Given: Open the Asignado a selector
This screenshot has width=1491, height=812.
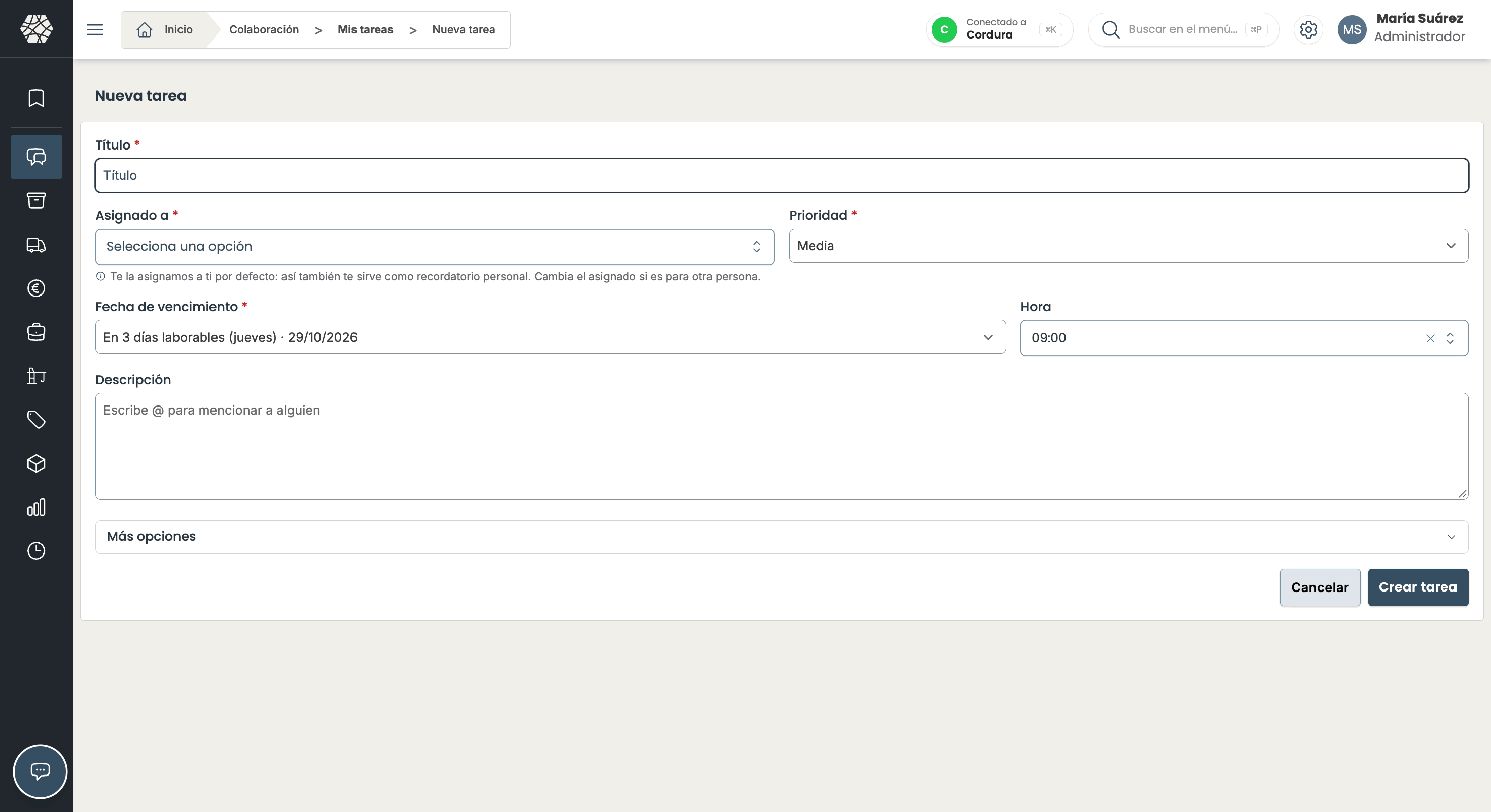Looking at the screenshot, I should pos(435,246).
